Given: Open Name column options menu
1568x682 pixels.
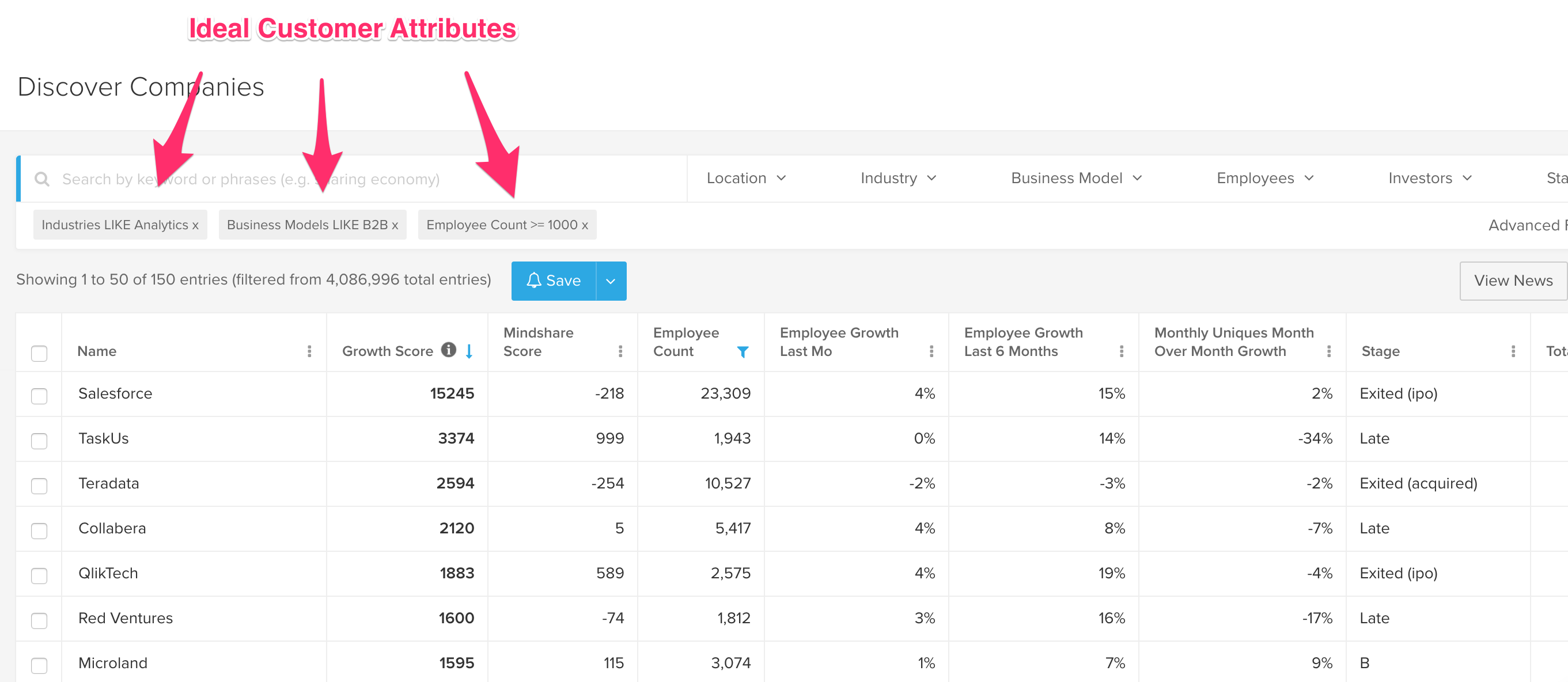Looking at the screenshot, I should (x=309, y=351).
